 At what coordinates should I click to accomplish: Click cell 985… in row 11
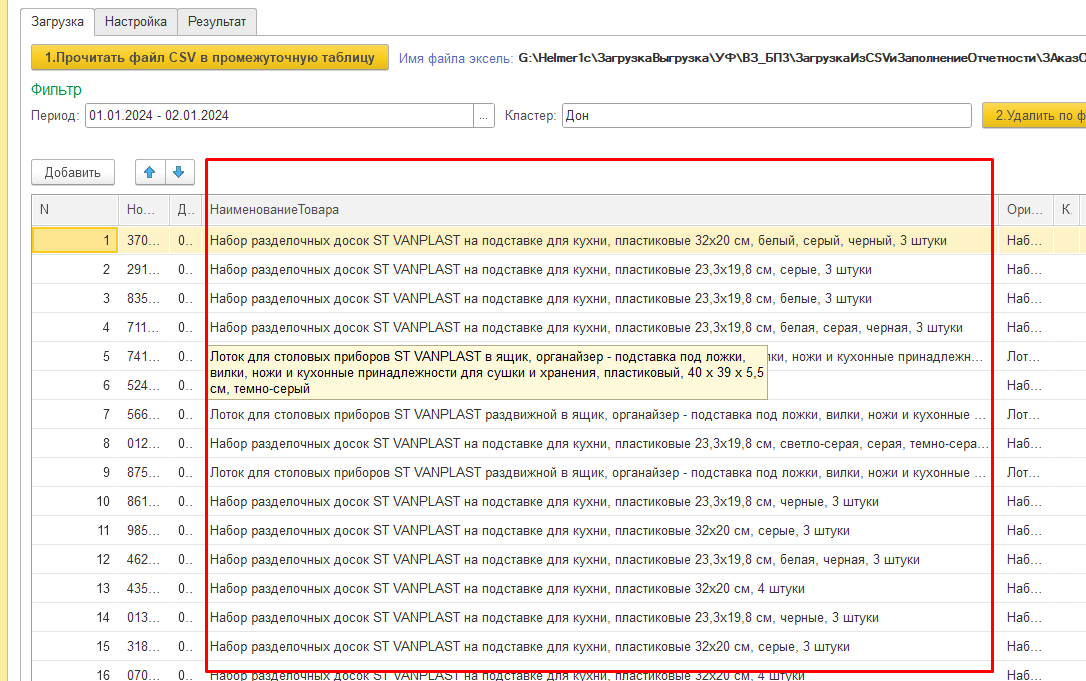pyautogui.click(x=144, y=531)
